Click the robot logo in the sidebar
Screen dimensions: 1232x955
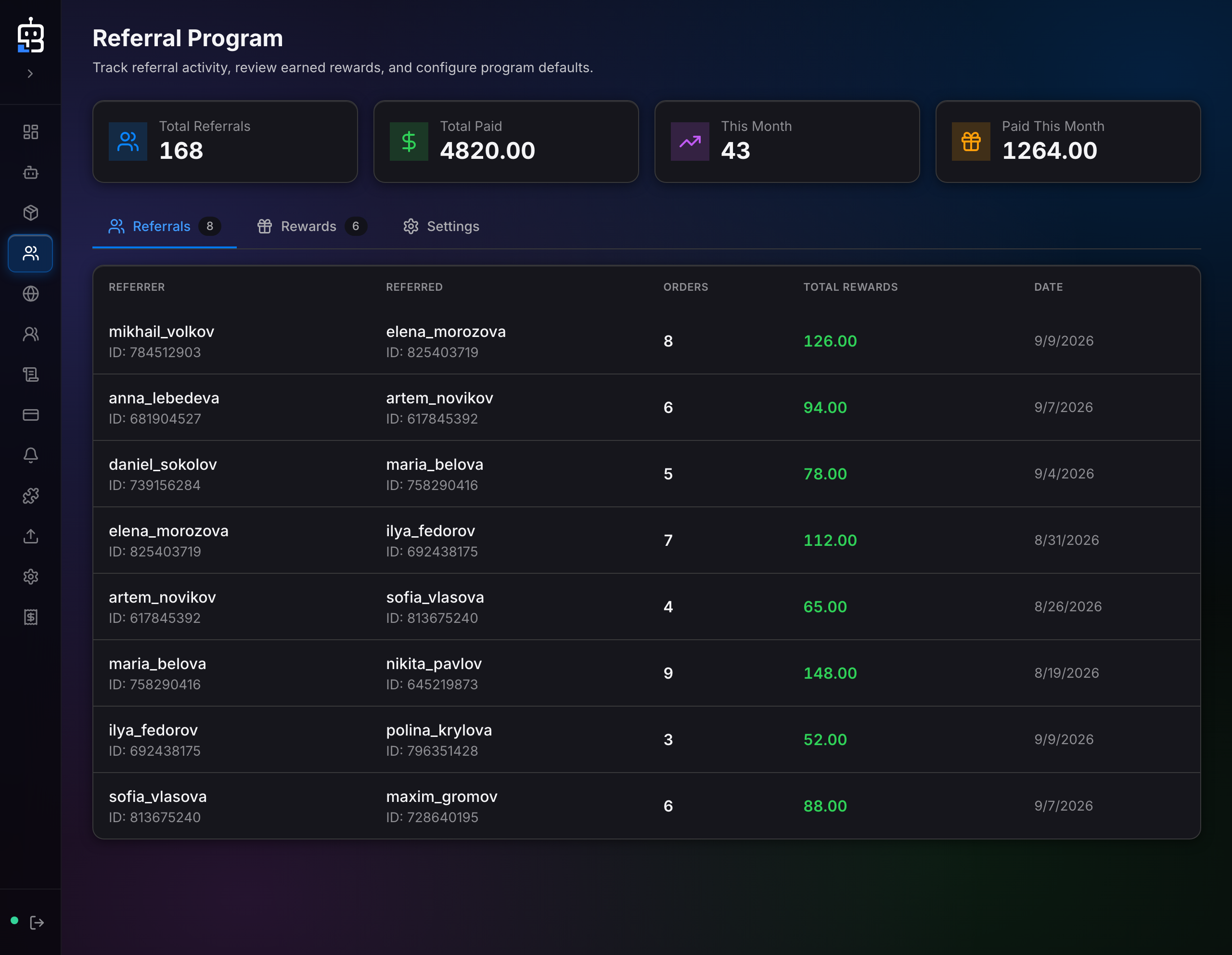click(x=30, y=35)
